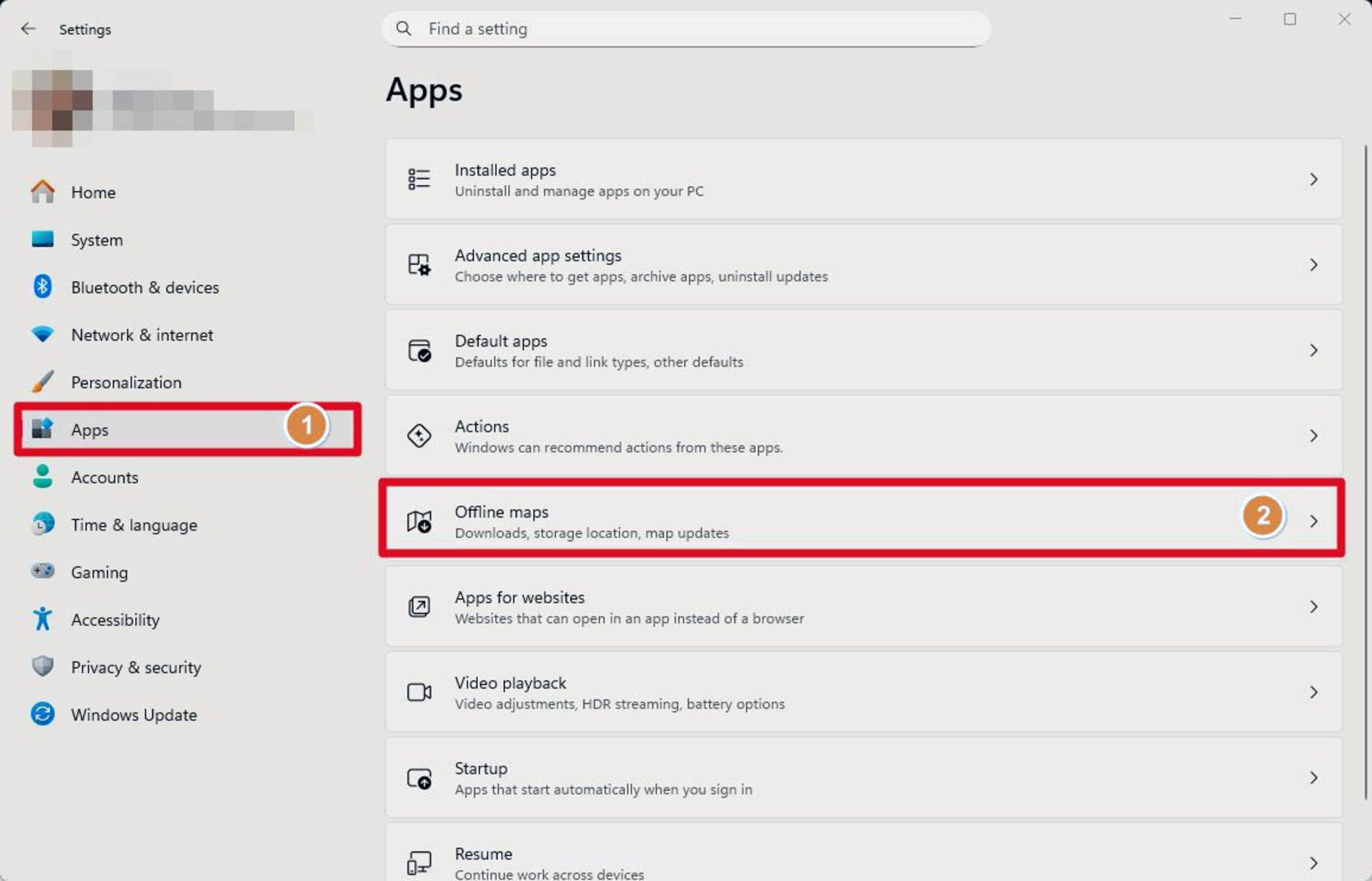Image resolution: width=1372 pixels, height=881 pixels.
Task: Click the Advanced app settings icon
Action: 419,264
